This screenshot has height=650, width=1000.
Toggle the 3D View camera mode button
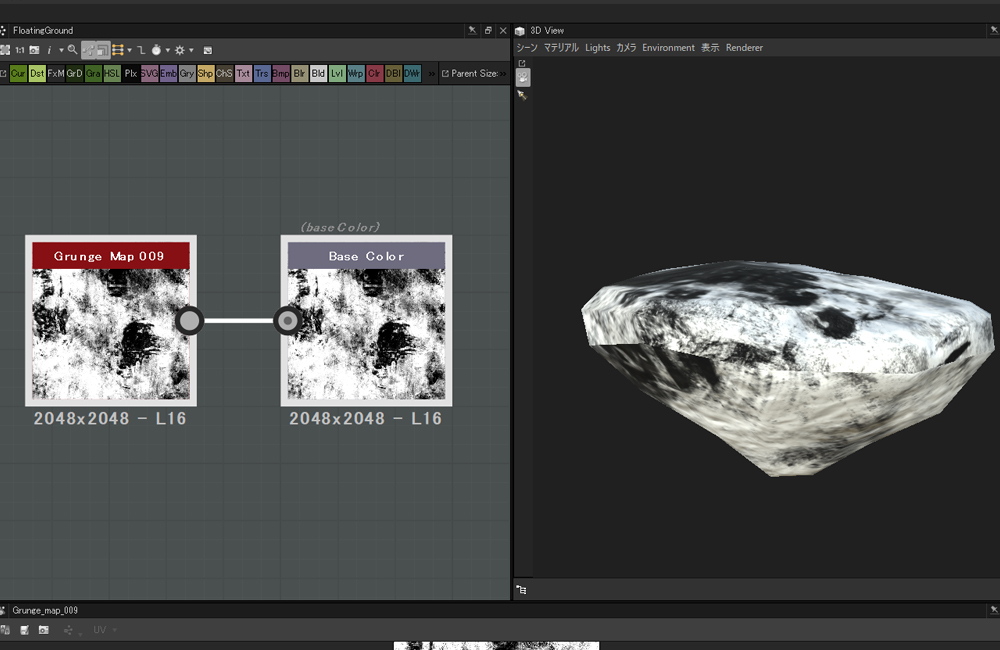[x=523, y=77]
